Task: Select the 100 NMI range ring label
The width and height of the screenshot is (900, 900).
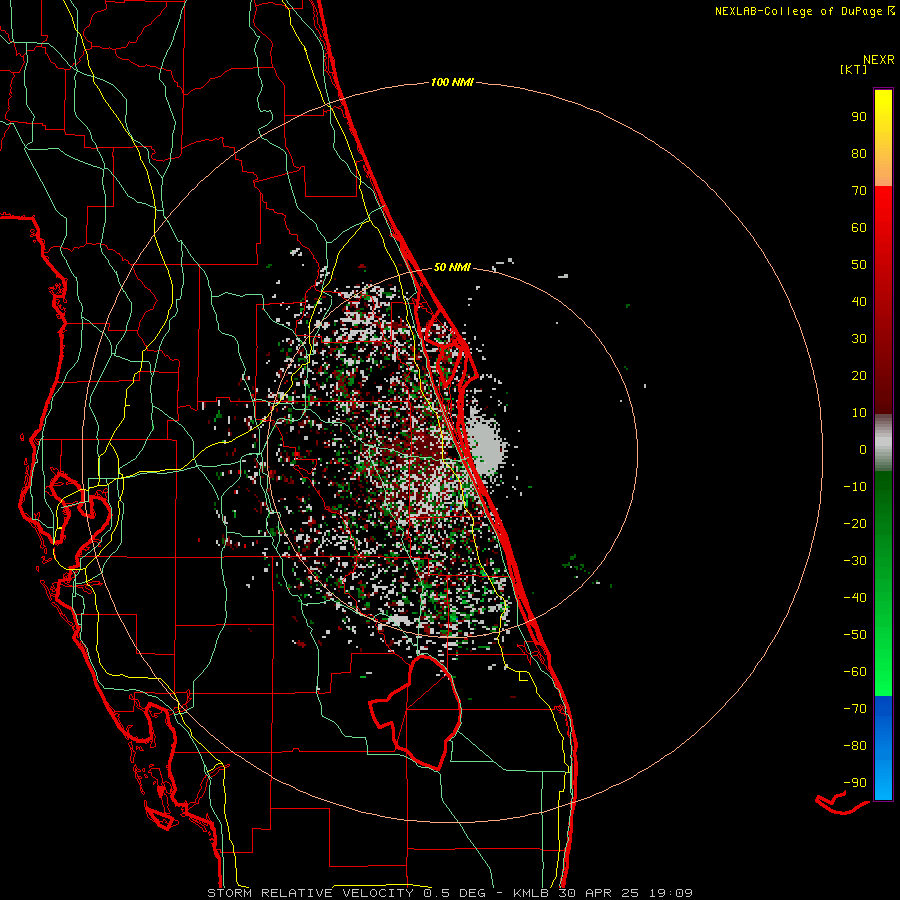Action: click(x=452, y=83)
